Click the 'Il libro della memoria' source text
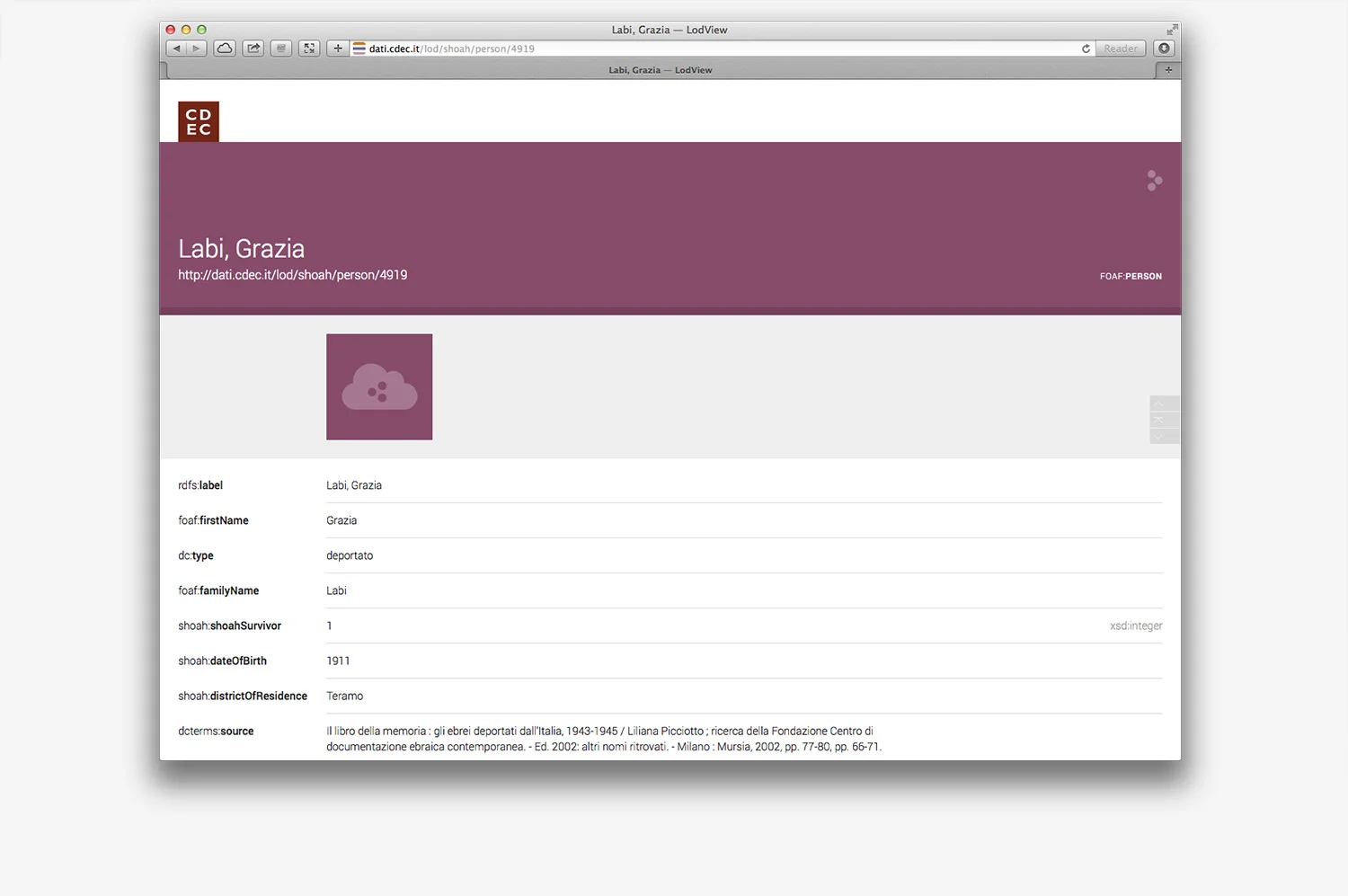 [604, 739]
